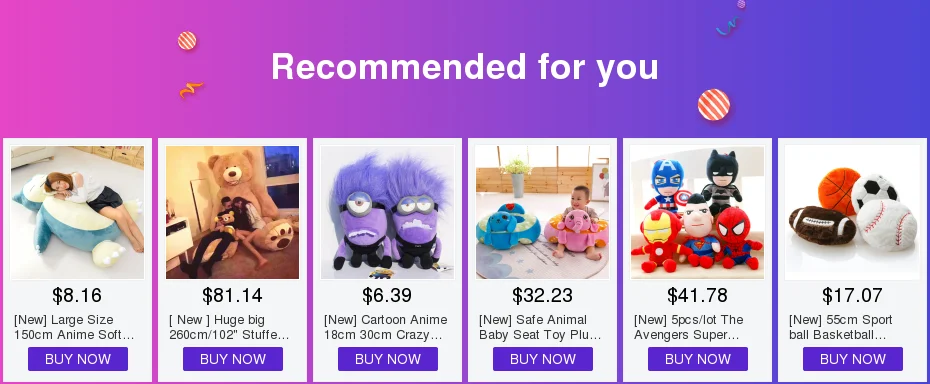
Task: Open the Huge big 260cm/102" Stuffed title
Action: click(x=229, y=327)
